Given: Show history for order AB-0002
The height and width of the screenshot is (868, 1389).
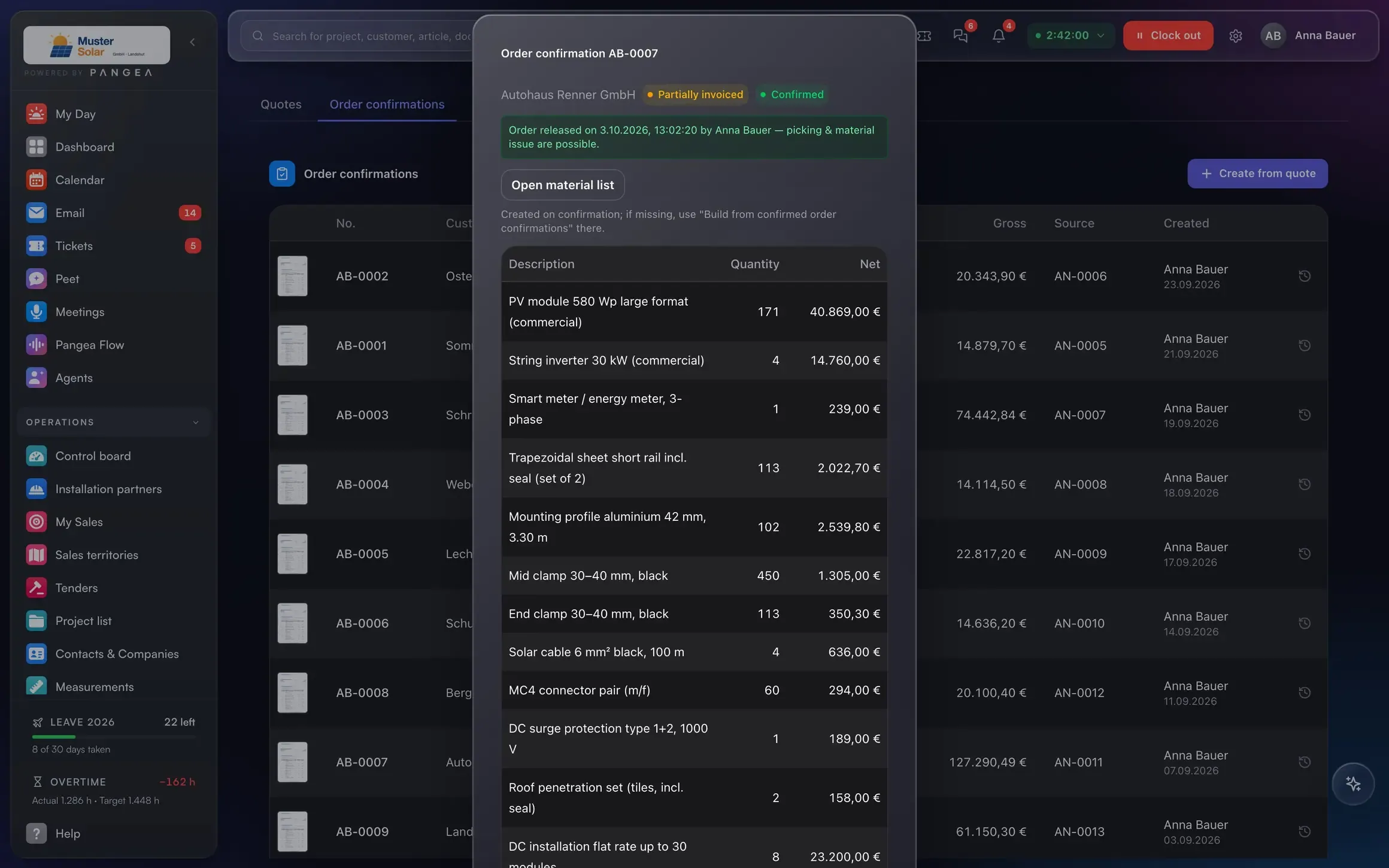Looking at the screenshot, I should [1304, 276].
